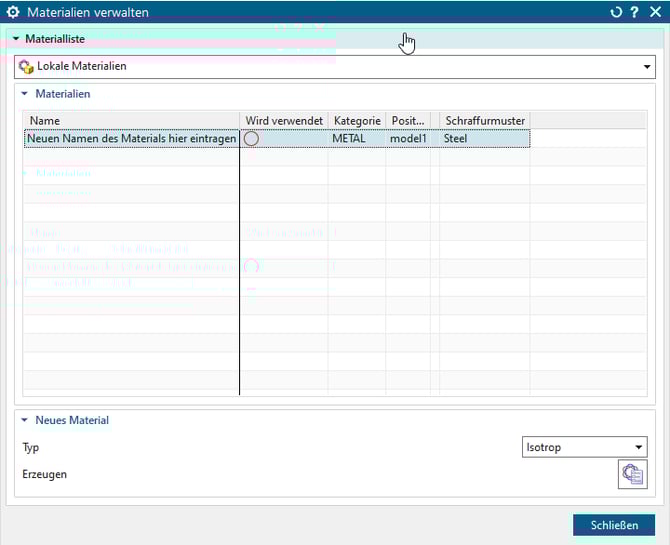
Task: Click the Erzeugen create material icon
Action: 631,475
